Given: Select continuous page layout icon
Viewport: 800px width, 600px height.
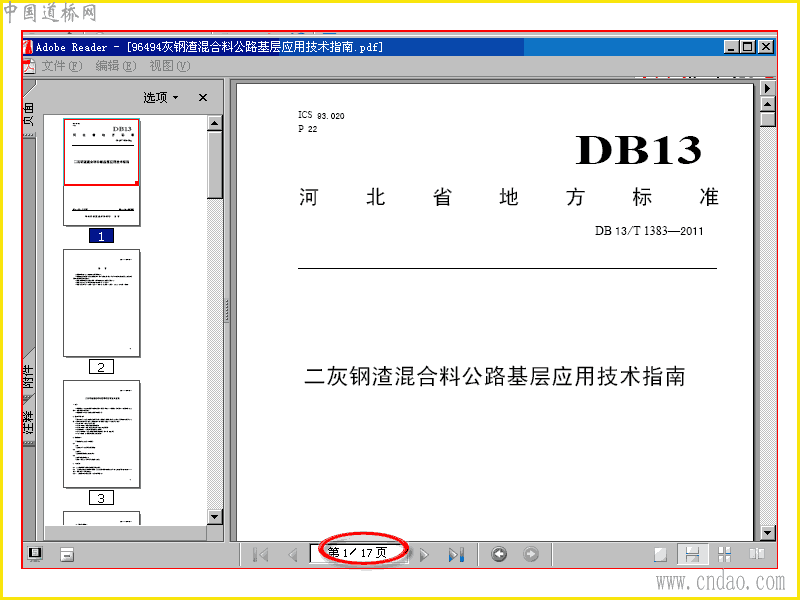Looking at the screenshot, I should [x=692, y=555].
